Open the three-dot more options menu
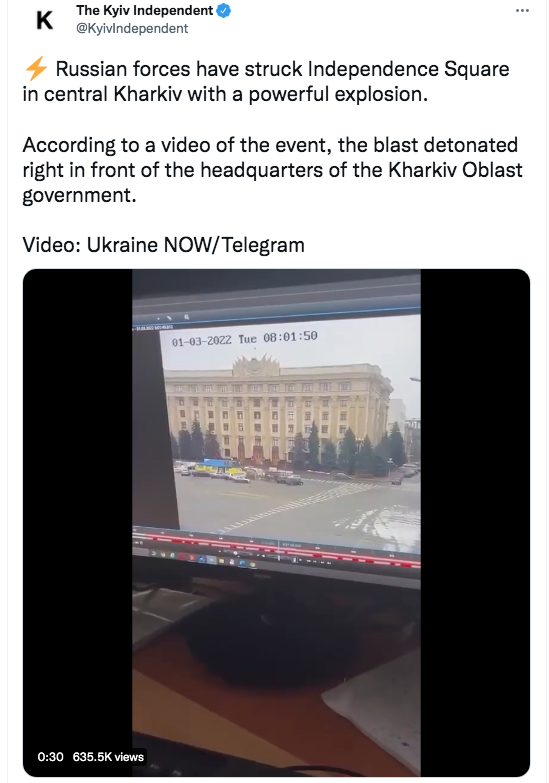This screenshot has width=549, height=783. tap(522, 10)
